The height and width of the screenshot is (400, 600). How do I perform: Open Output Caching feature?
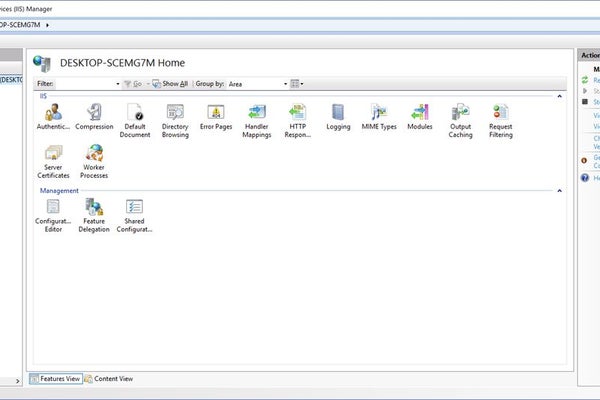460,121
